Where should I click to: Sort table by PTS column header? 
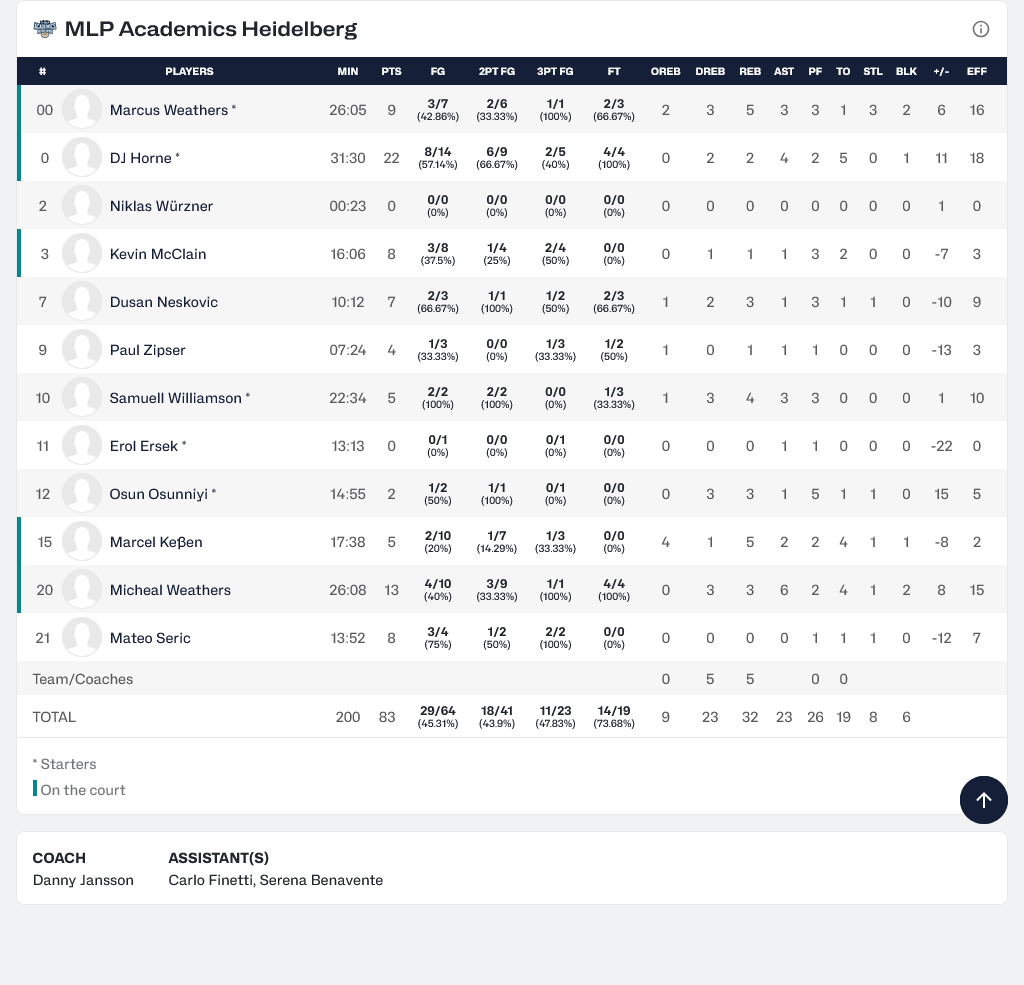point(391,72)
